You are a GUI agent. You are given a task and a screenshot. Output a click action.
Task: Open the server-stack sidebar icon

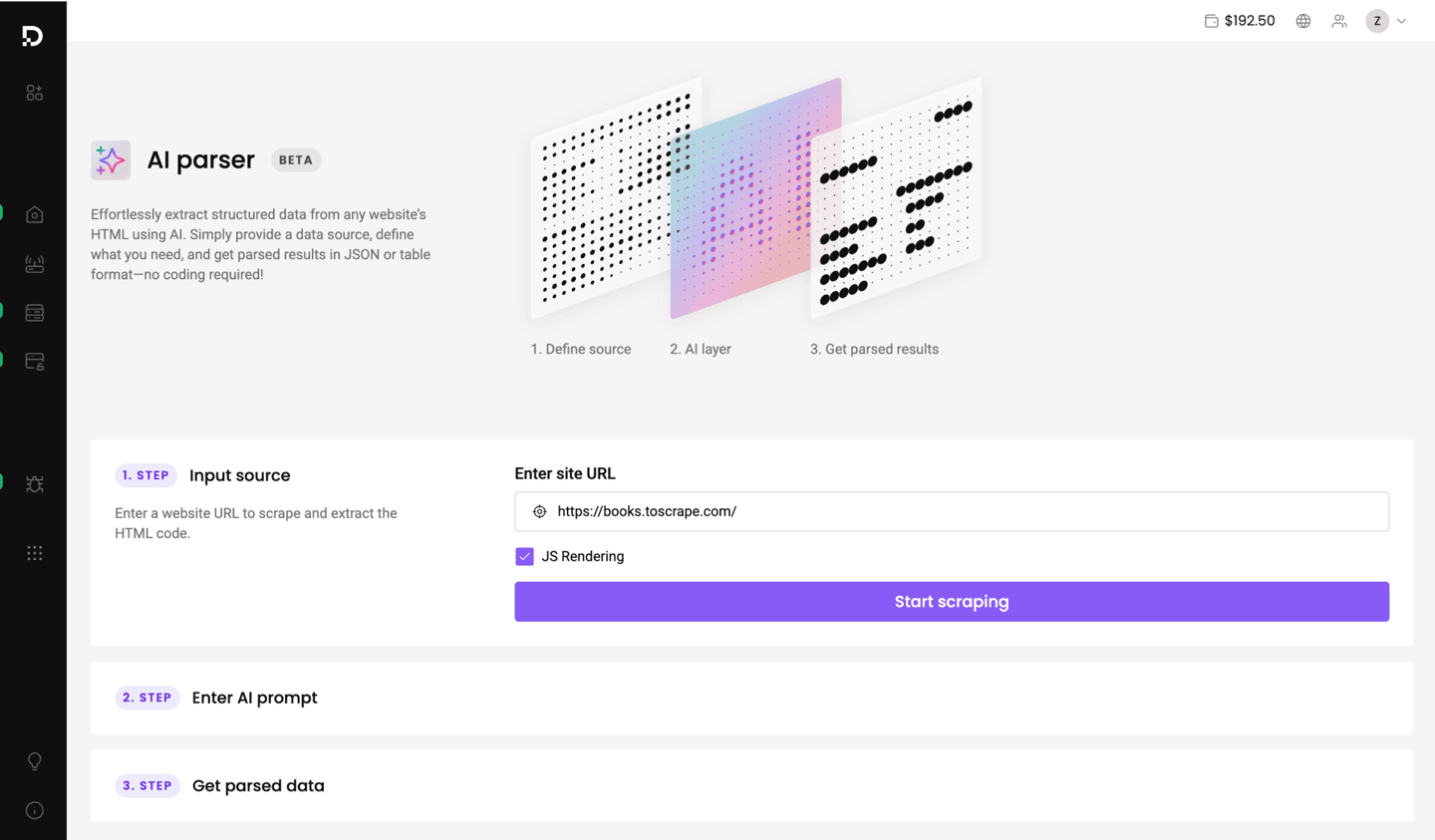click(35, 313)
